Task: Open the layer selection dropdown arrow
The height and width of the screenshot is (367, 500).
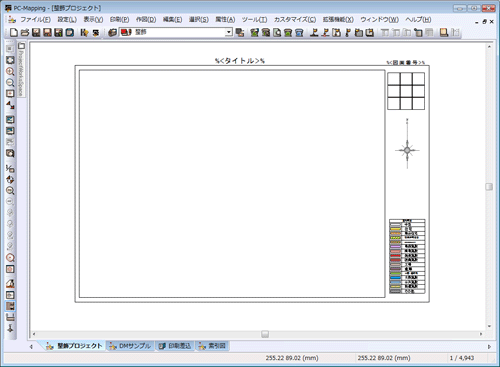Action: pos(228,32)
